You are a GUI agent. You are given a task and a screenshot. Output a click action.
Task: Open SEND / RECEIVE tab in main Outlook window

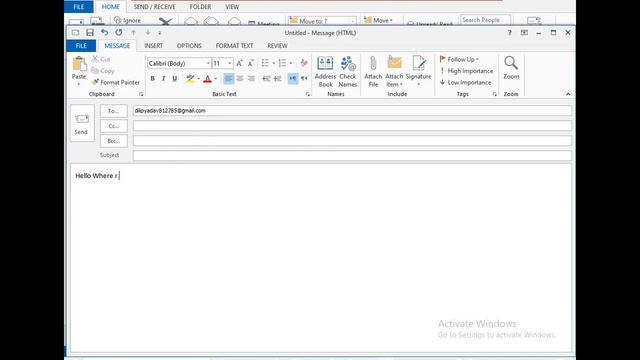point(154,7)
